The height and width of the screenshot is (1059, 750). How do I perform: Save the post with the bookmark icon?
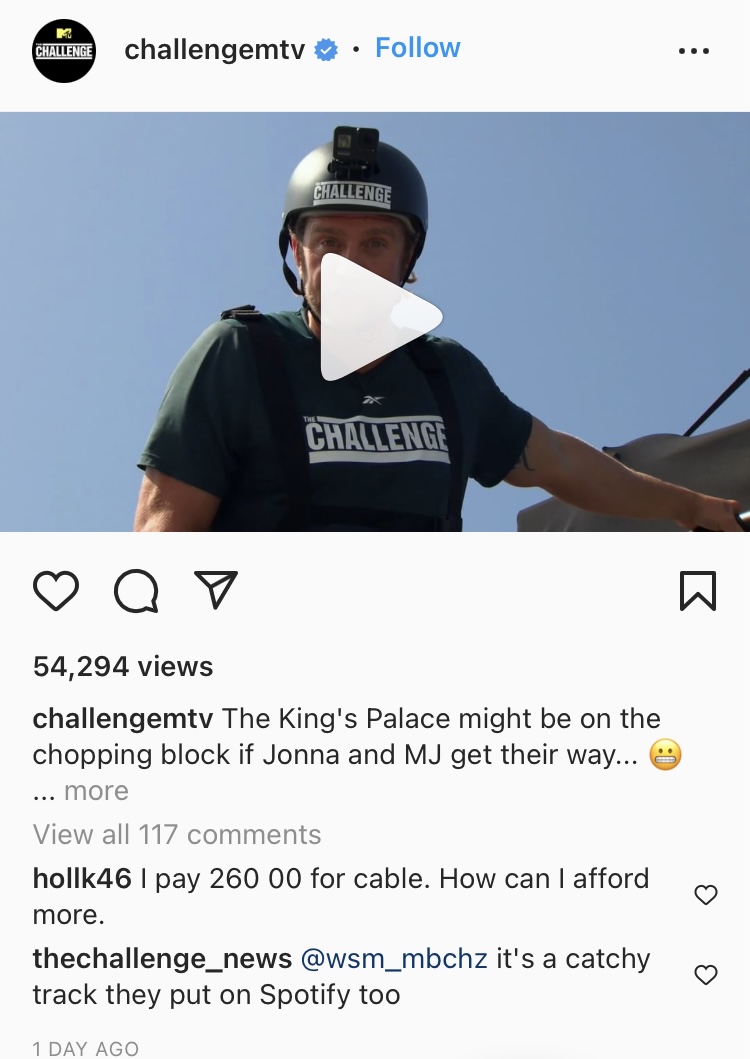click(x=697, y=591)
